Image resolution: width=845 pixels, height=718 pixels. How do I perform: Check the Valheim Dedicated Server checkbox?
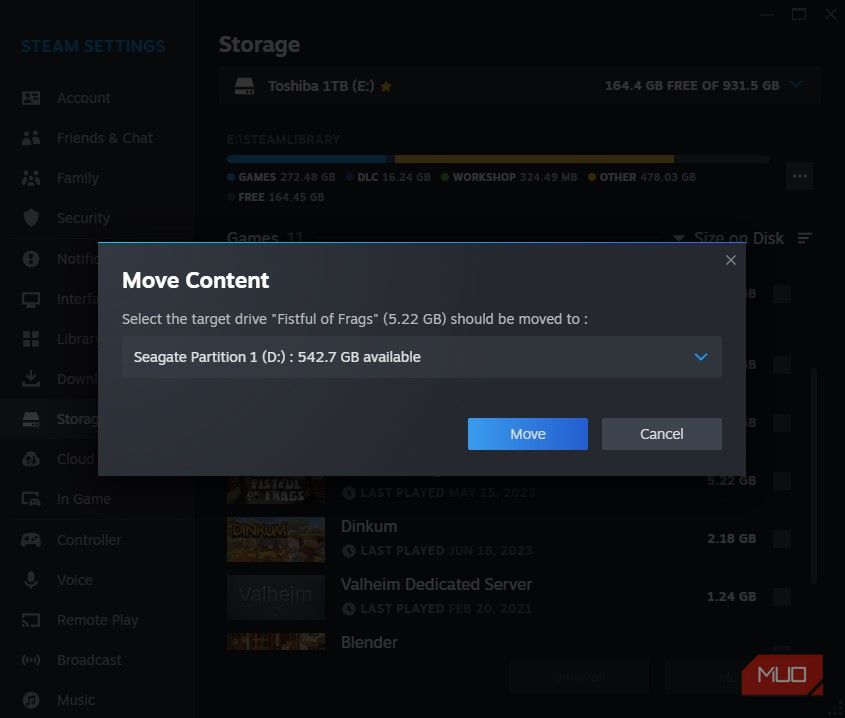pyautogui.click(x=781, y=596)
